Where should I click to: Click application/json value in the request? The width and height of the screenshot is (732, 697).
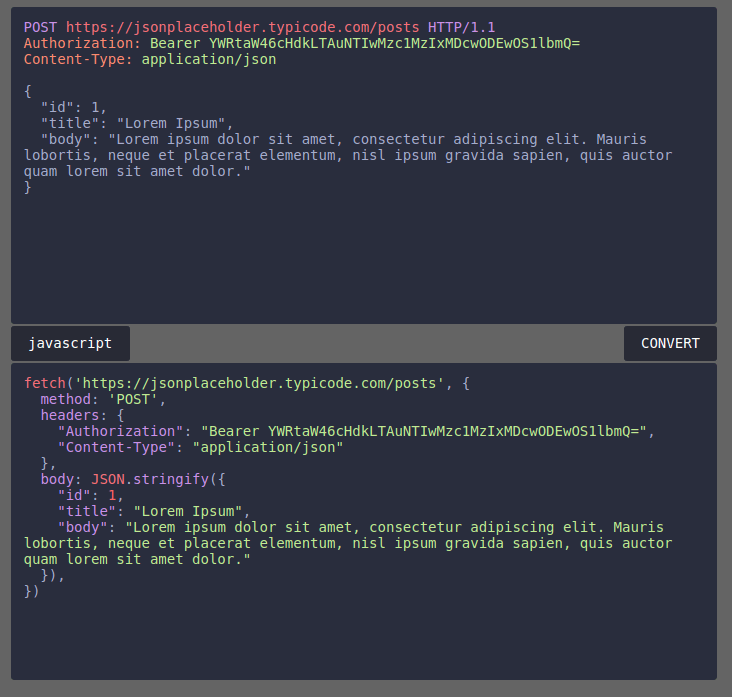[x=209, y=59]
